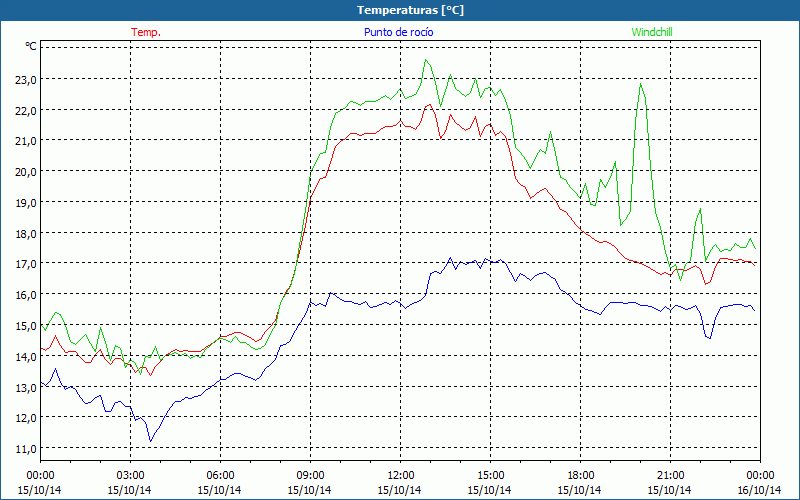Click the 22,0 y-axis value
The height and width of the screenshot is (500, 800).
28,111
